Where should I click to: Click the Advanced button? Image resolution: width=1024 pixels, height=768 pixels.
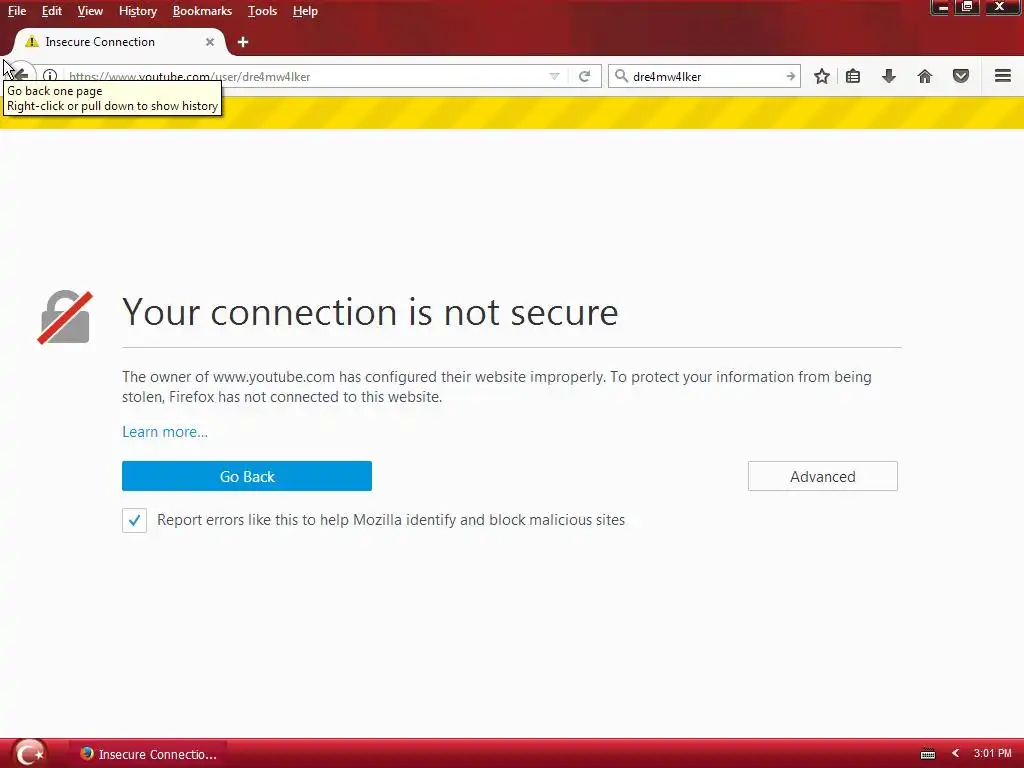822,476
